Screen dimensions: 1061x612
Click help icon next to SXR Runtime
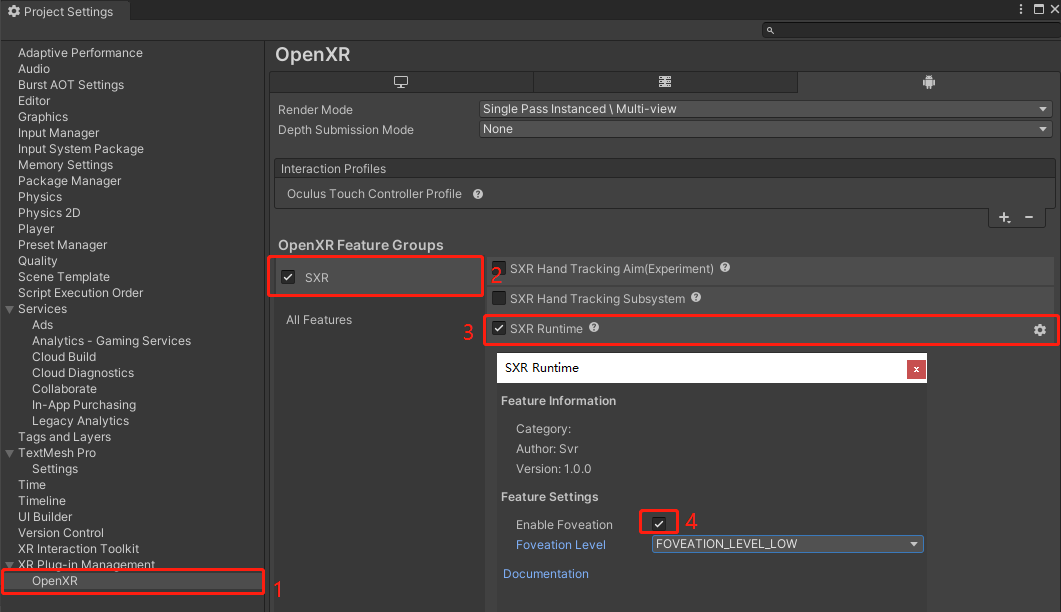click(594, 328)
